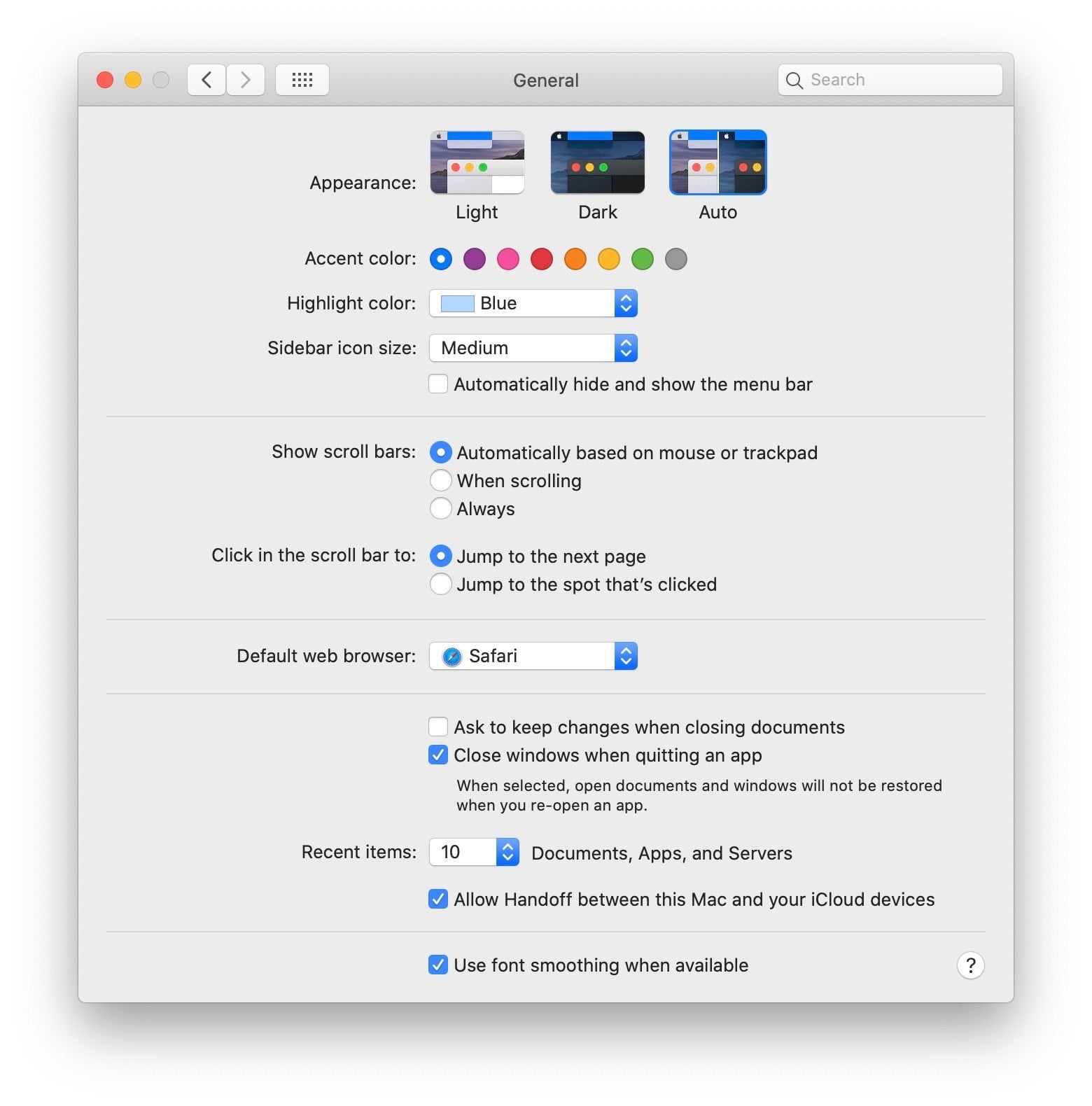Enable automatically hide and show the menu bar

click(437, 384)
